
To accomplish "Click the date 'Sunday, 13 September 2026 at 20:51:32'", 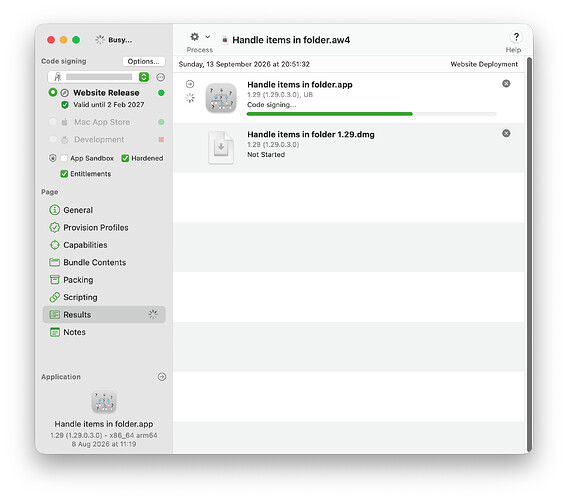I will click(244, 64).
